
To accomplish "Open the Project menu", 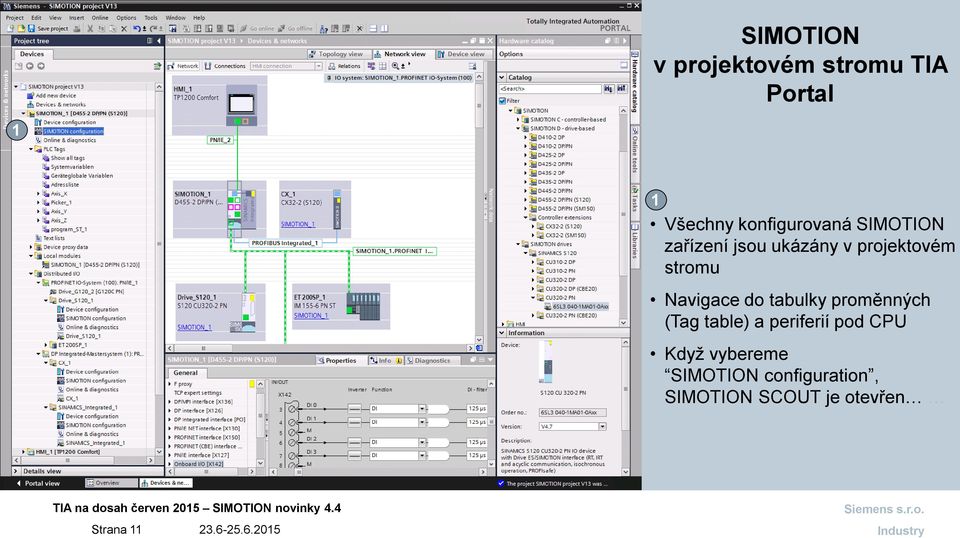I will coord(15,18).
